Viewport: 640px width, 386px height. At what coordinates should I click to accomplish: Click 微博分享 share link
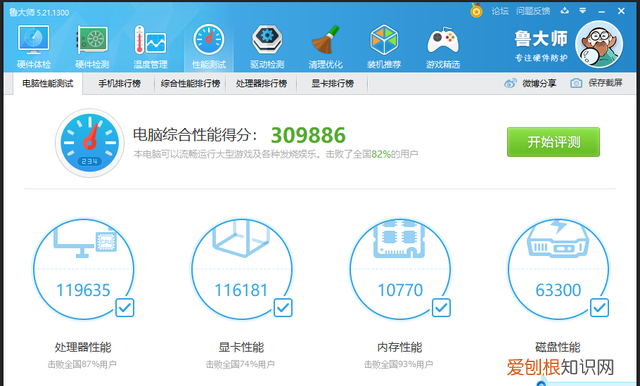click(x=539, y=83)
